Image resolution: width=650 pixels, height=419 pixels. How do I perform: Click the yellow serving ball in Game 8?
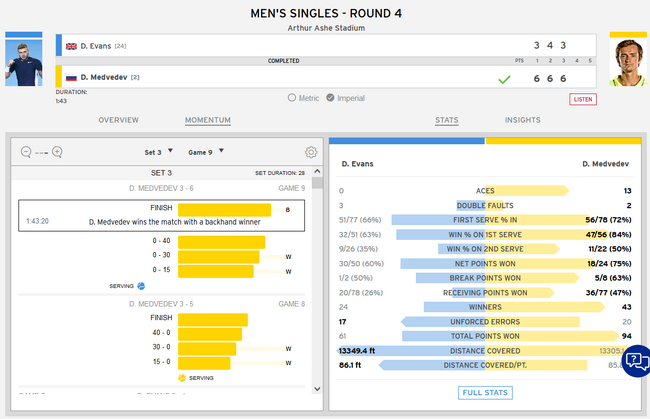tap(180, 378)
